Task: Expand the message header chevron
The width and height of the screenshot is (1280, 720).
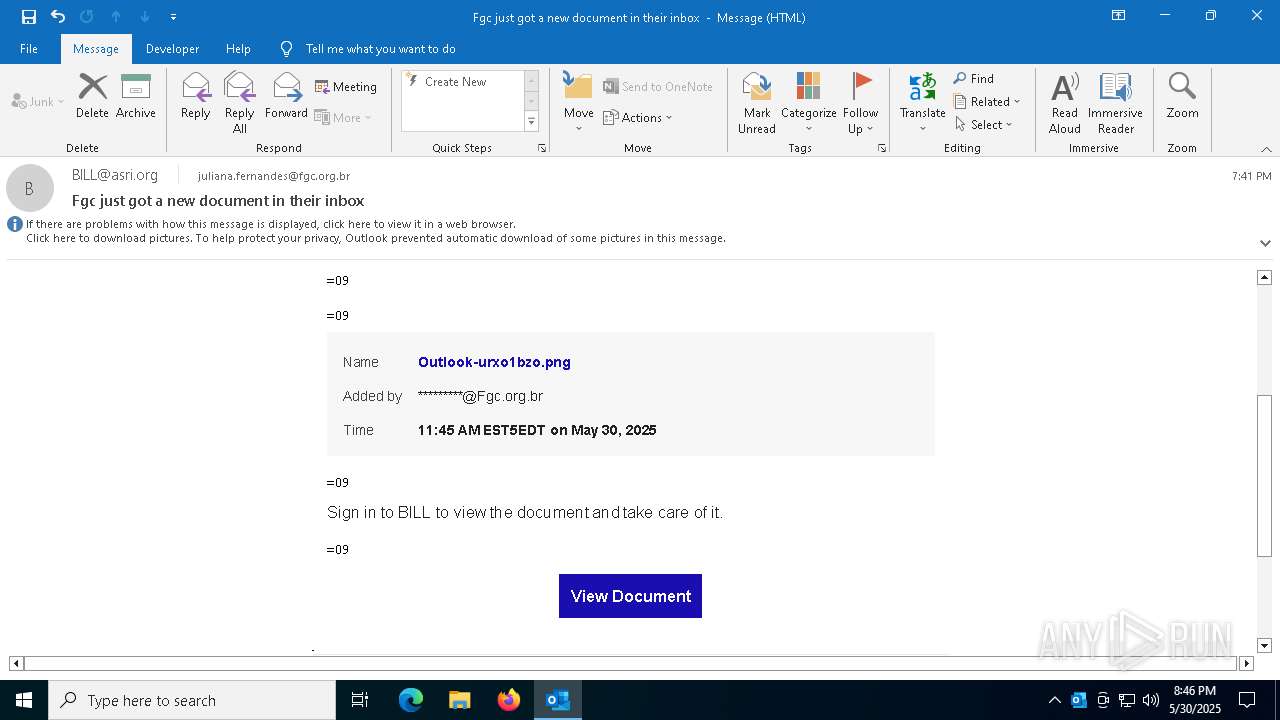Action: (1265, 243)
